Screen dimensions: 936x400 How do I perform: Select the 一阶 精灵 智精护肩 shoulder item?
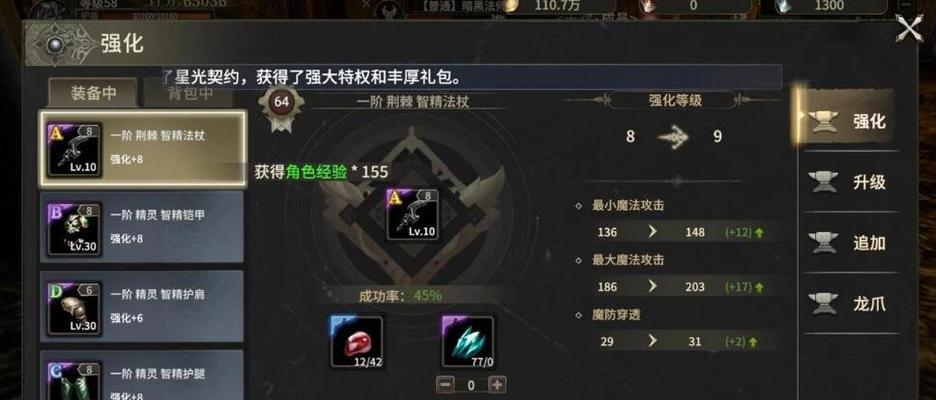[142, 306]
